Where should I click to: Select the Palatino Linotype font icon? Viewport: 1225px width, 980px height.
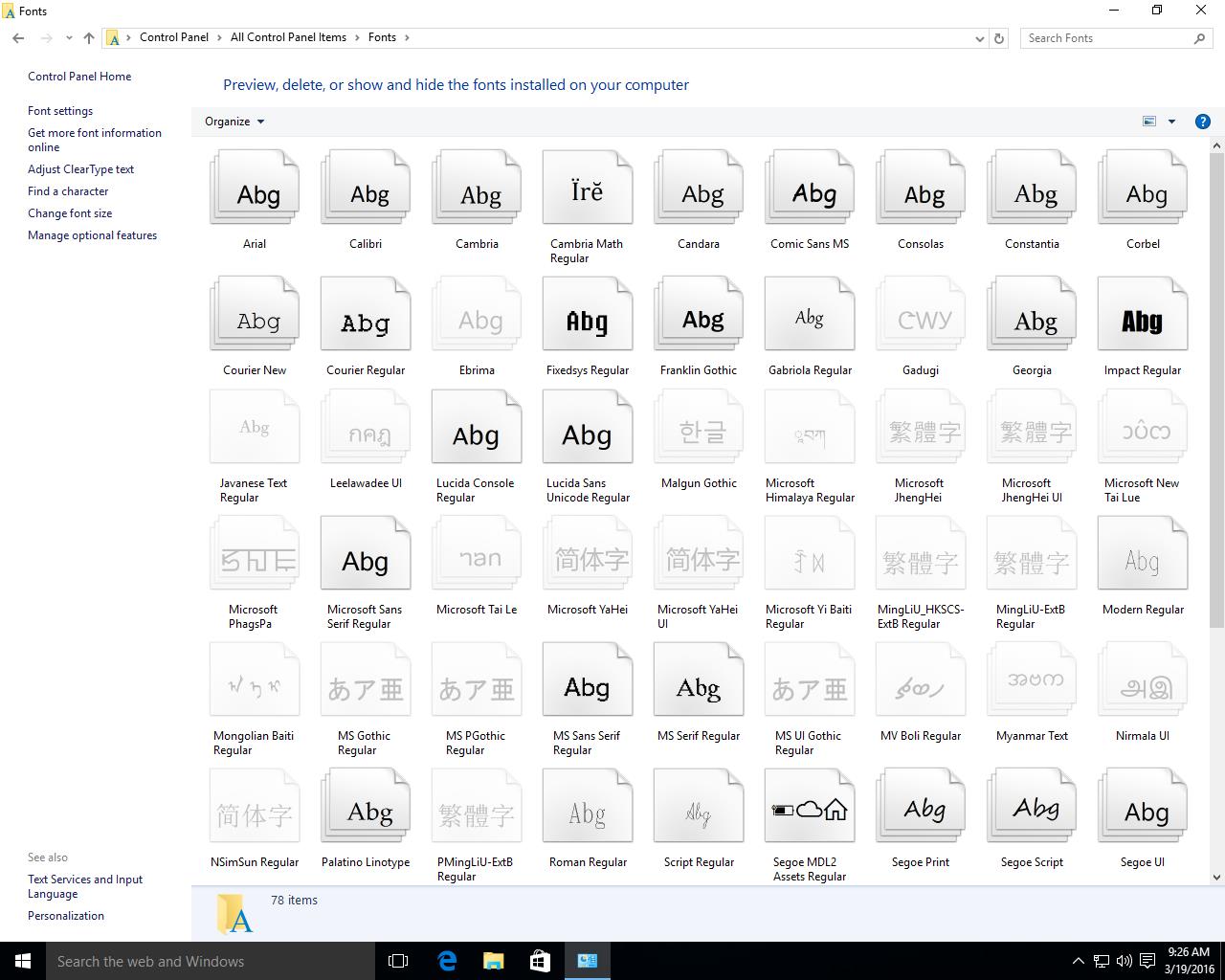(366, 806)
